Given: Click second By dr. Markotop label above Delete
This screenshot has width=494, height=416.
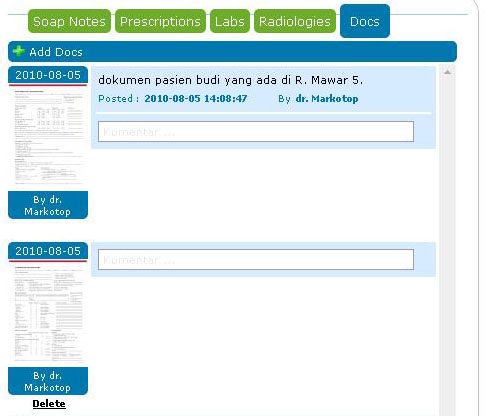Looking at the screenshot, I should click(48, 381).
